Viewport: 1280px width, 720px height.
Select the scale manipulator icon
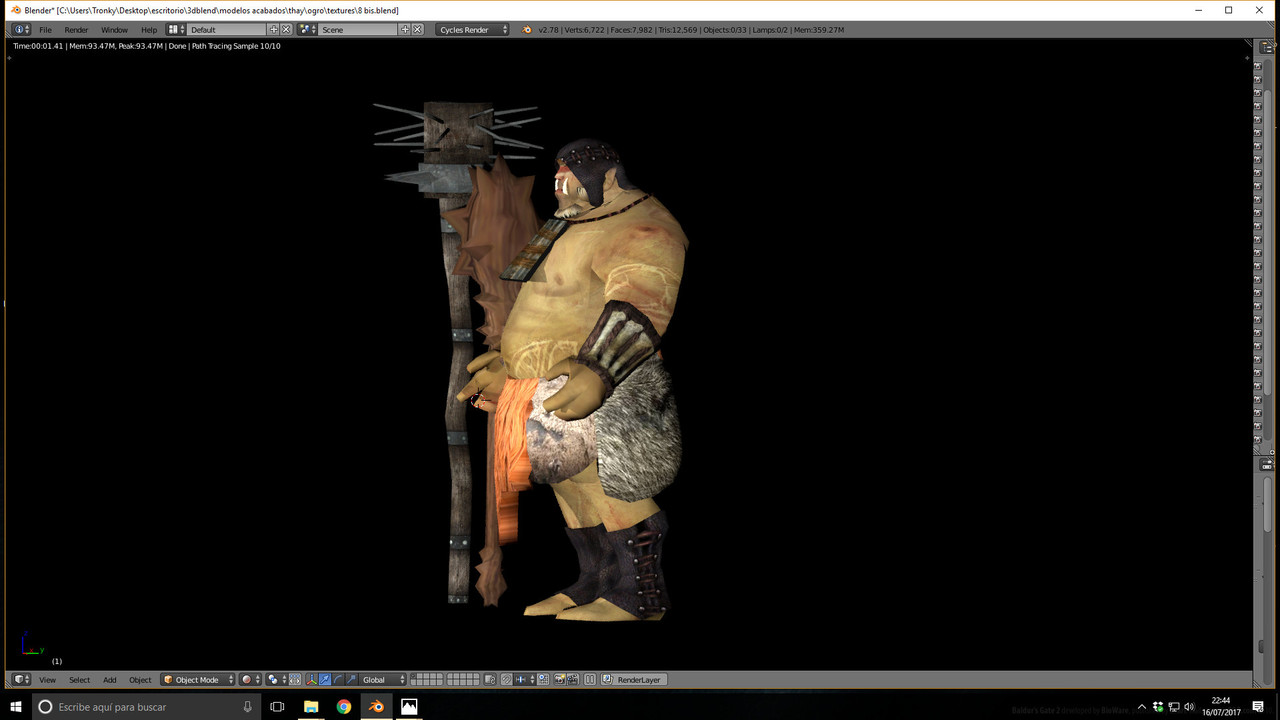351,680
